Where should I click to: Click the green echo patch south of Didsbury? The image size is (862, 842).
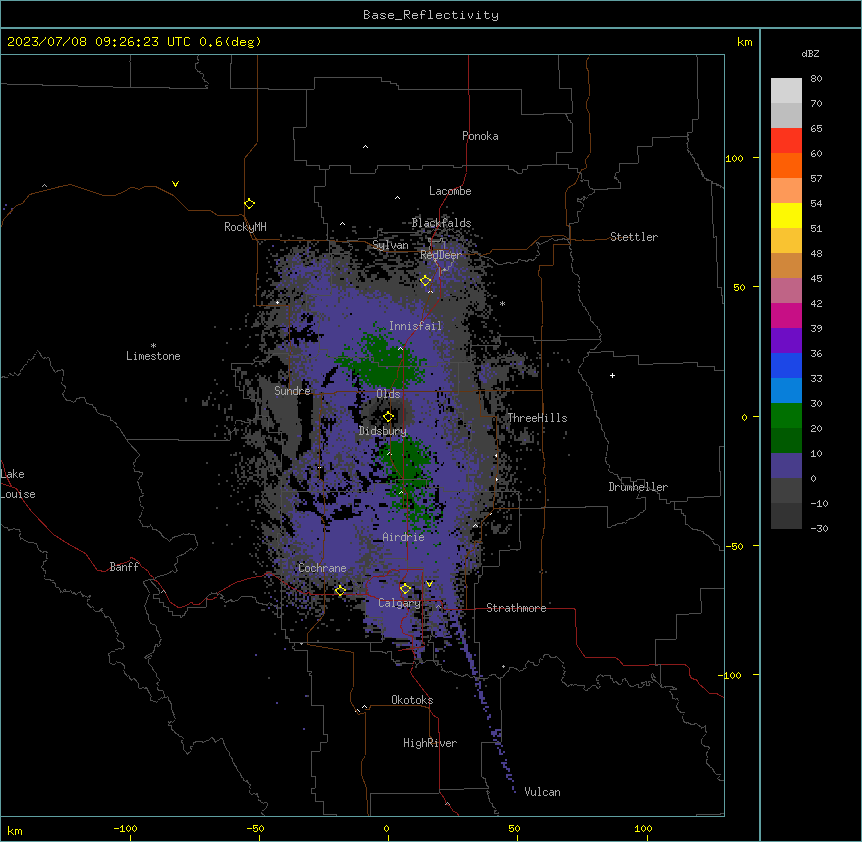(408, 479)
